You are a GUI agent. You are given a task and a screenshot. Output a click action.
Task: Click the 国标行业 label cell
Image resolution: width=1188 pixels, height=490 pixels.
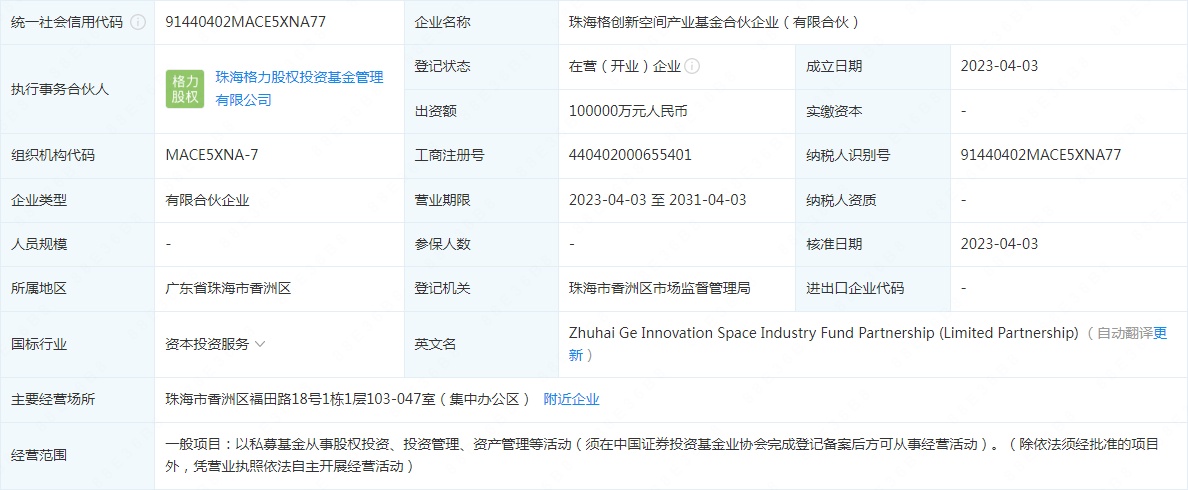click(77, 344)
